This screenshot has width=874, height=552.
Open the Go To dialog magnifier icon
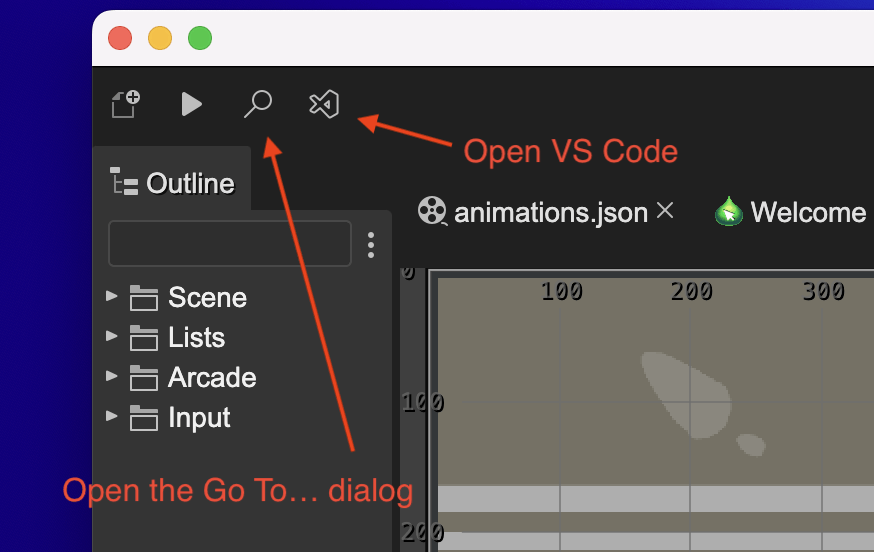(x=258, y=104)
